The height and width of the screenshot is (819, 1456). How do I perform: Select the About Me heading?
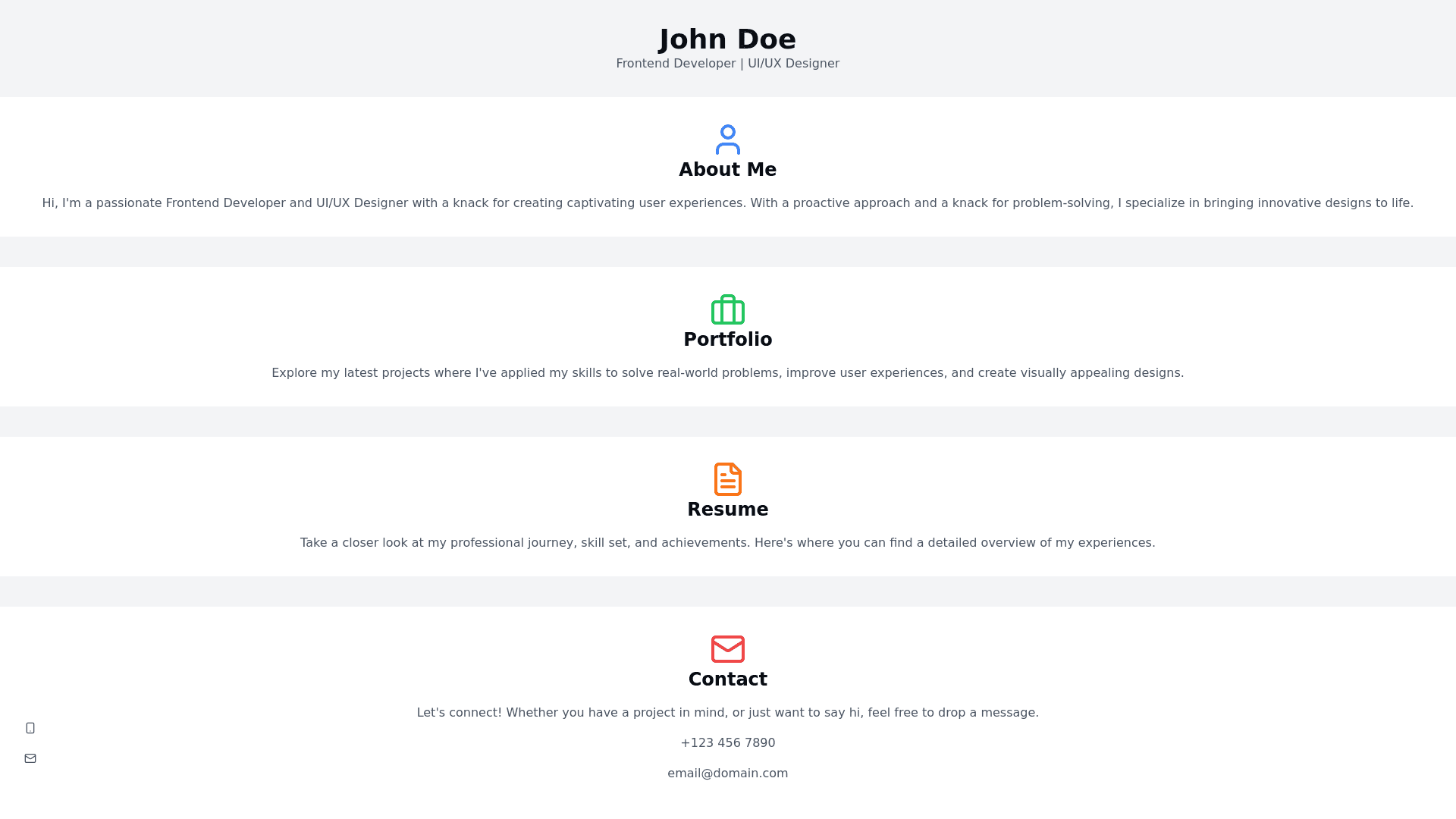pos(727,170)
